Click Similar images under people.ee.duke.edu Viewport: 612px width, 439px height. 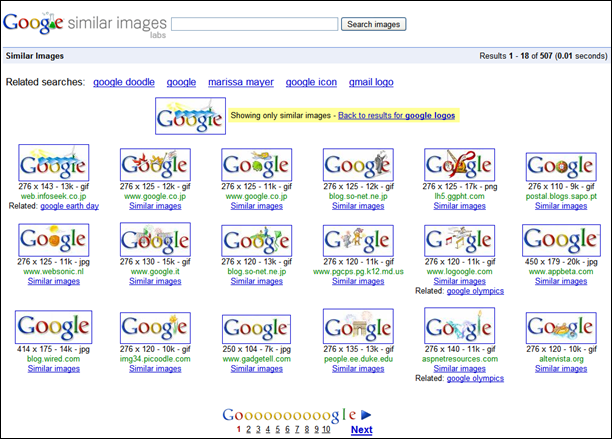coord(358,369)
